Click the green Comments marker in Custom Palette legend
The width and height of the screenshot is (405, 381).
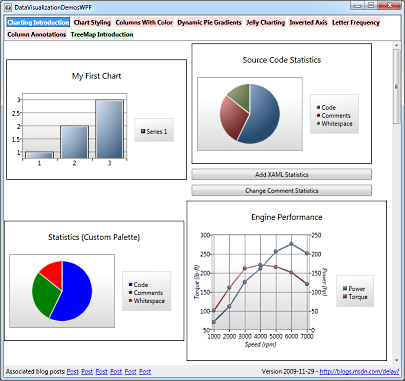coord(131,292)
